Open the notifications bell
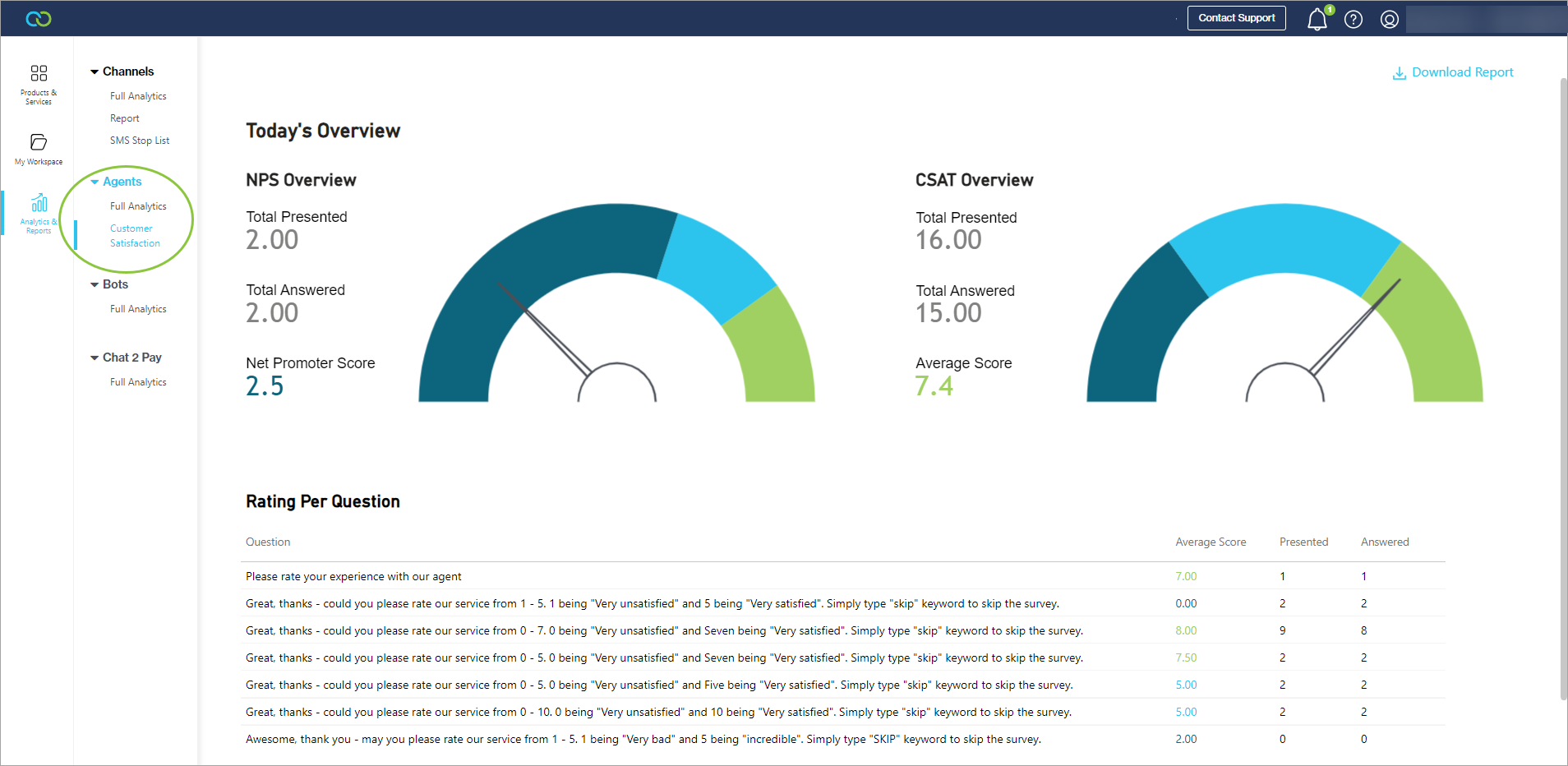 [1317, 19]
